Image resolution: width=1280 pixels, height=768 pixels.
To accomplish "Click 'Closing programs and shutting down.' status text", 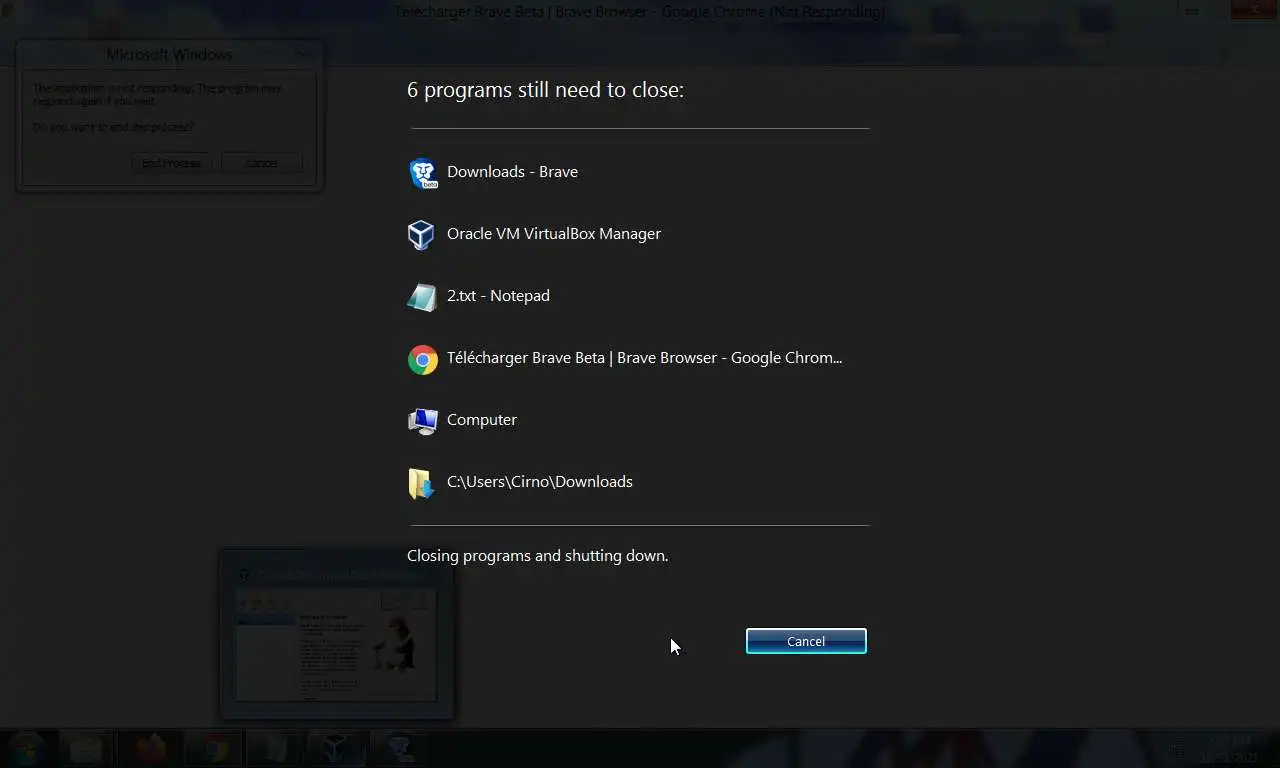I will pyautogui.click(x=537, y=555).
